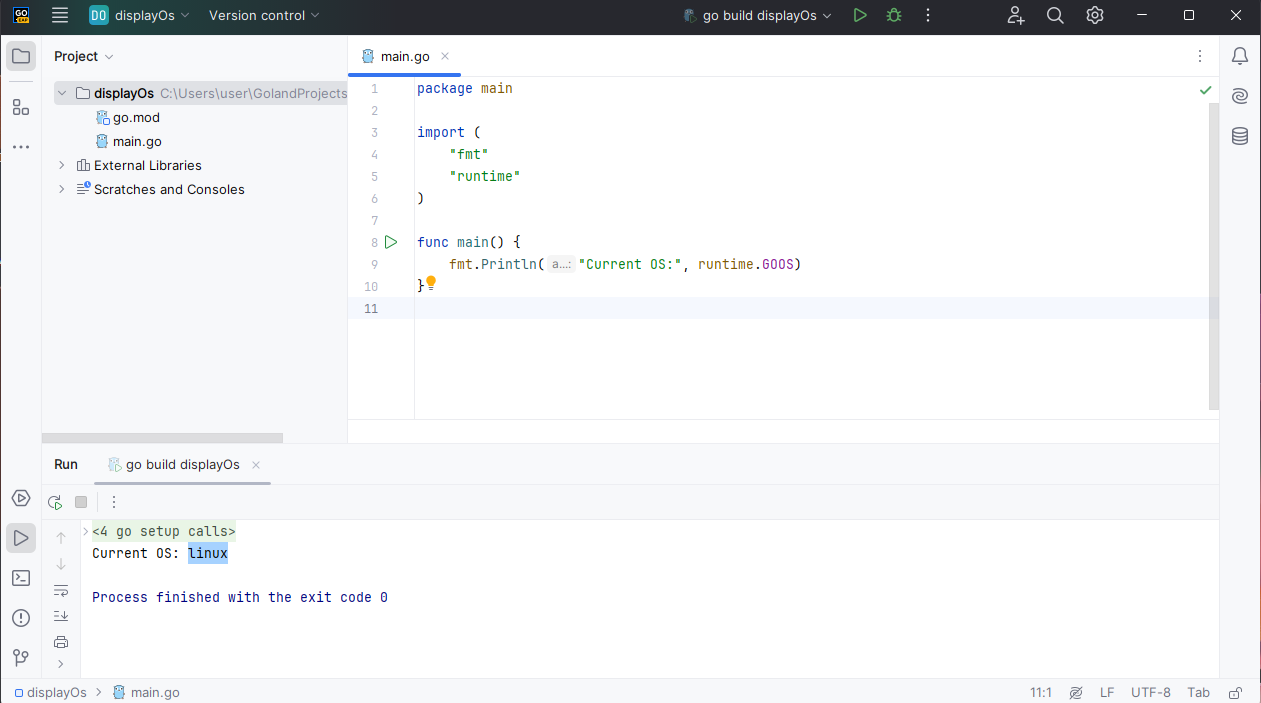Image resolution: width=1261 pixels, height=703 pixels.
Task: Run the program with the green play button
Action: point(859,15)
